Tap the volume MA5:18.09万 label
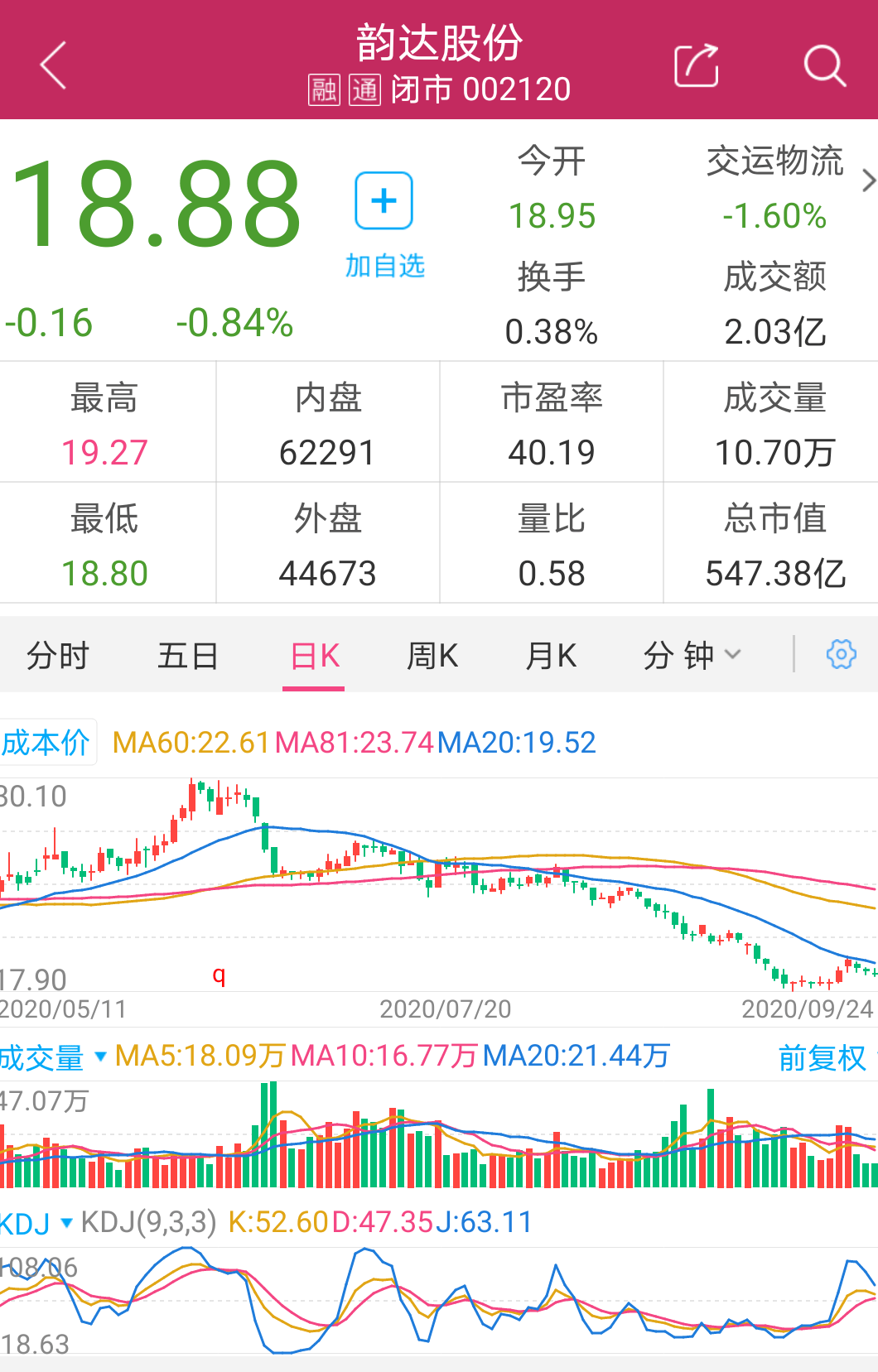This screenshot has width=878, height=1372. 200,1057
